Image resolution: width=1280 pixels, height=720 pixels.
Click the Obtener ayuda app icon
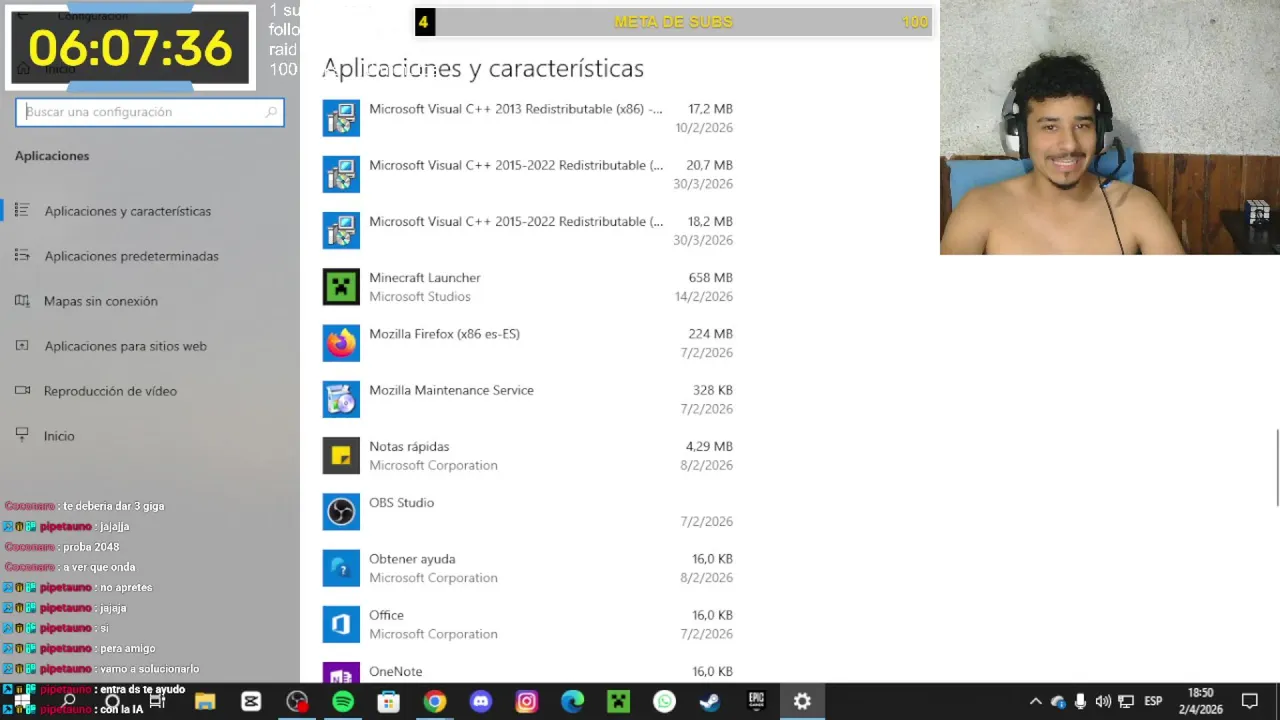(x=341, y=568)
